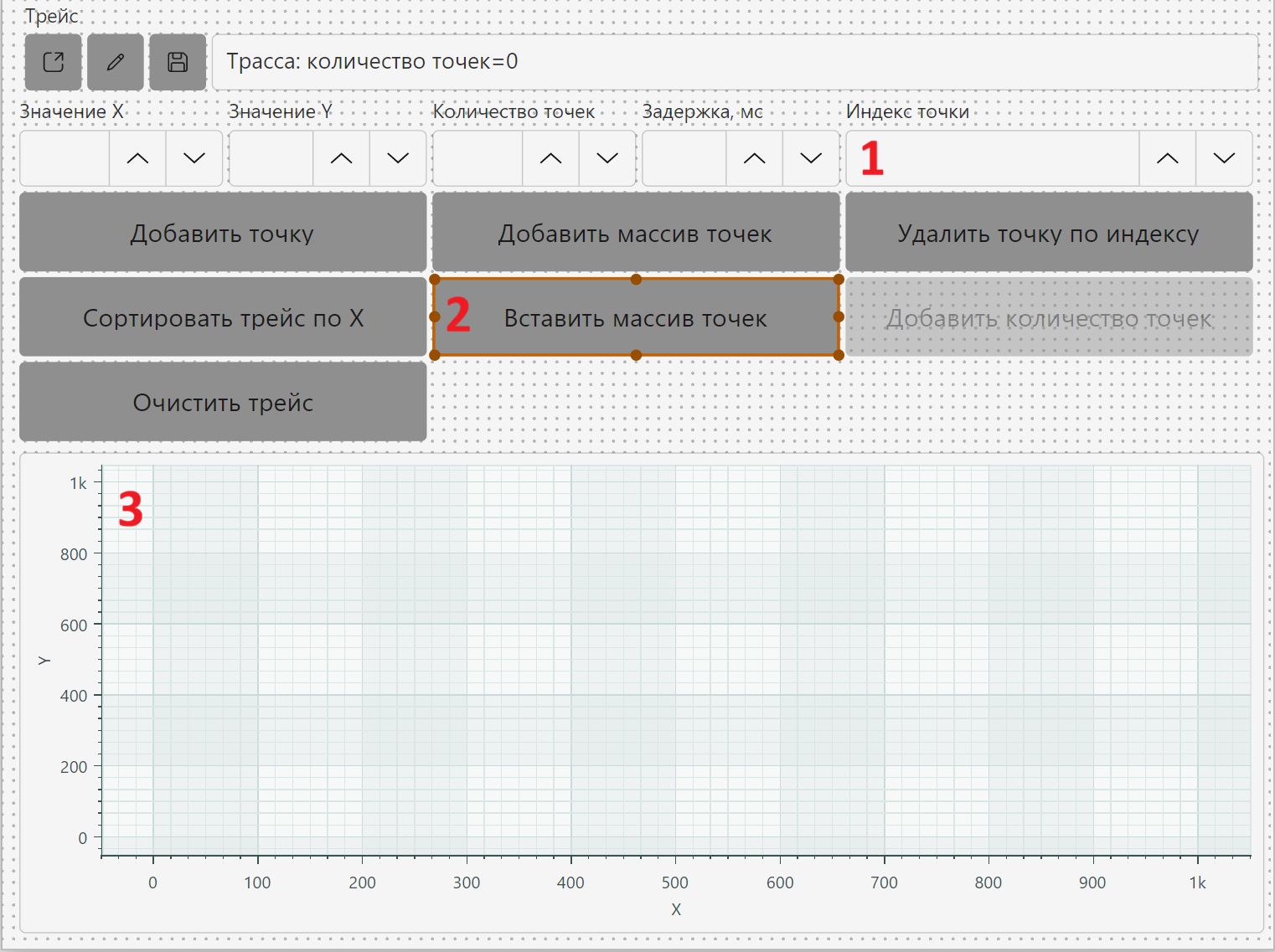Decrease the Задержка, мс value
Screen dimensions: 1275x952
tap(811, 158)
